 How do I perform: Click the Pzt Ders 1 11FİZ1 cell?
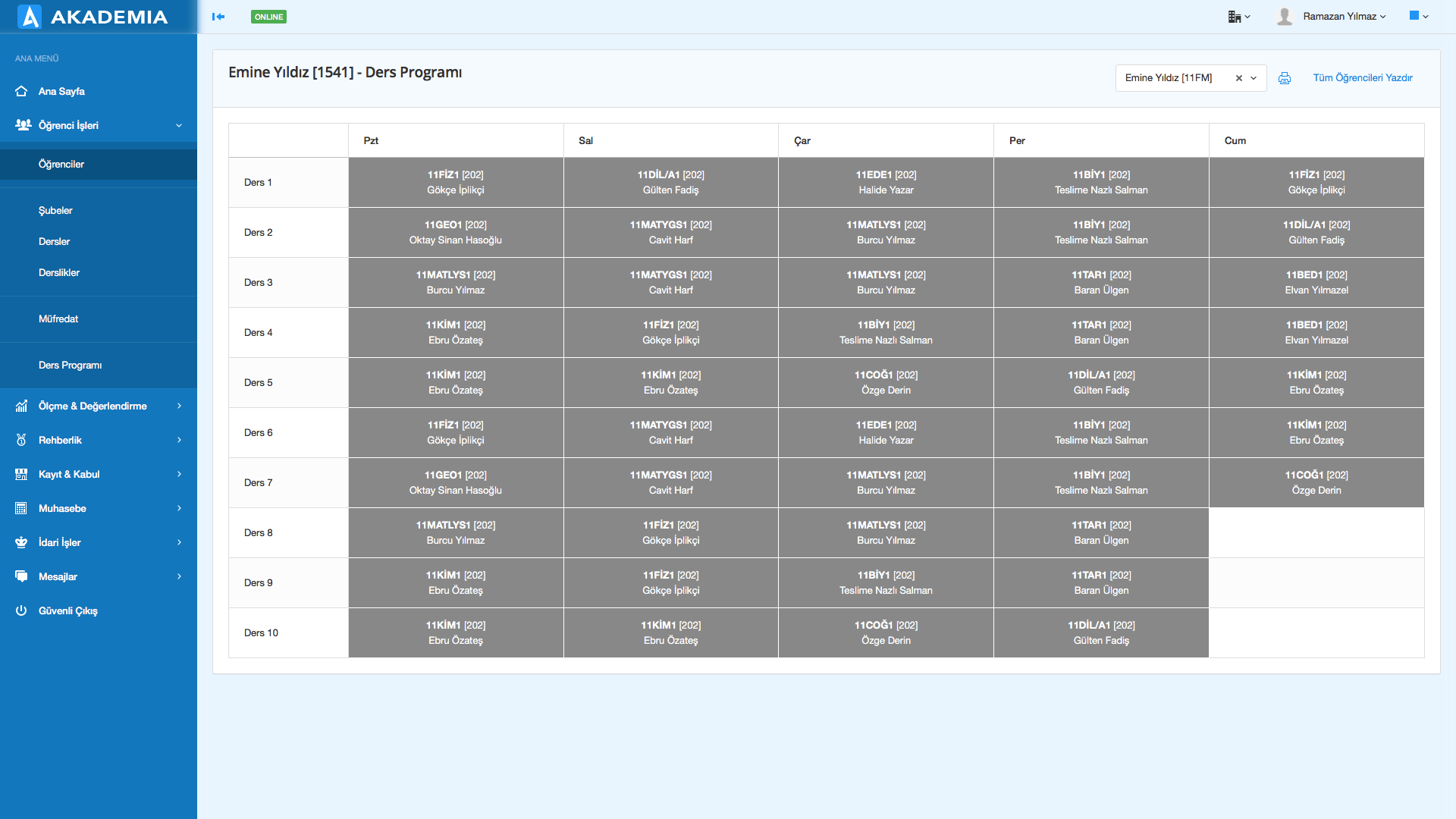tap(456, 182)
